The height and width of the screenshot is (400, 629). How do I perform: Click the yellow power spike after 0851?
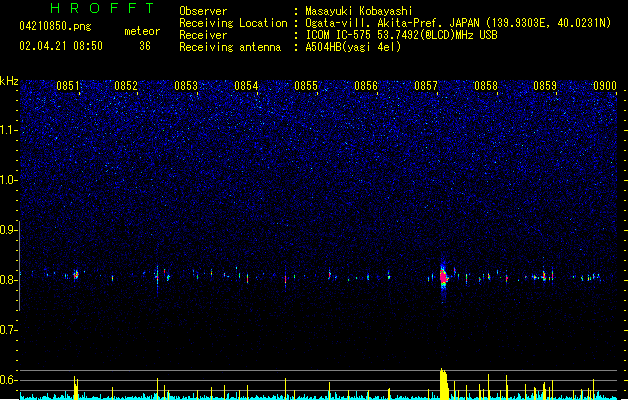pos(76,388)
